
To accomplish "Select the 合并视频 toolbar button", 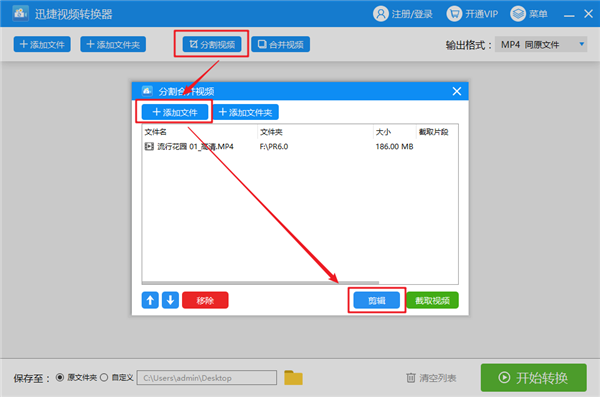I will [x=280, y=44].
